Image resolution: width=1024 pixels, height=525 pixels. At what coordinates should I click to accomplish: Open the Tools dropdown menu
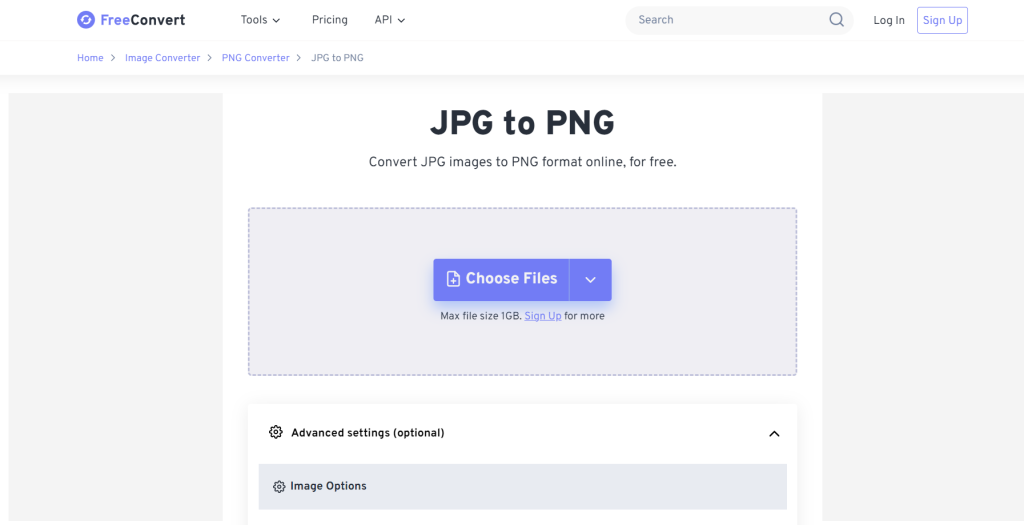pyautogui.click(x=260, y=20)
